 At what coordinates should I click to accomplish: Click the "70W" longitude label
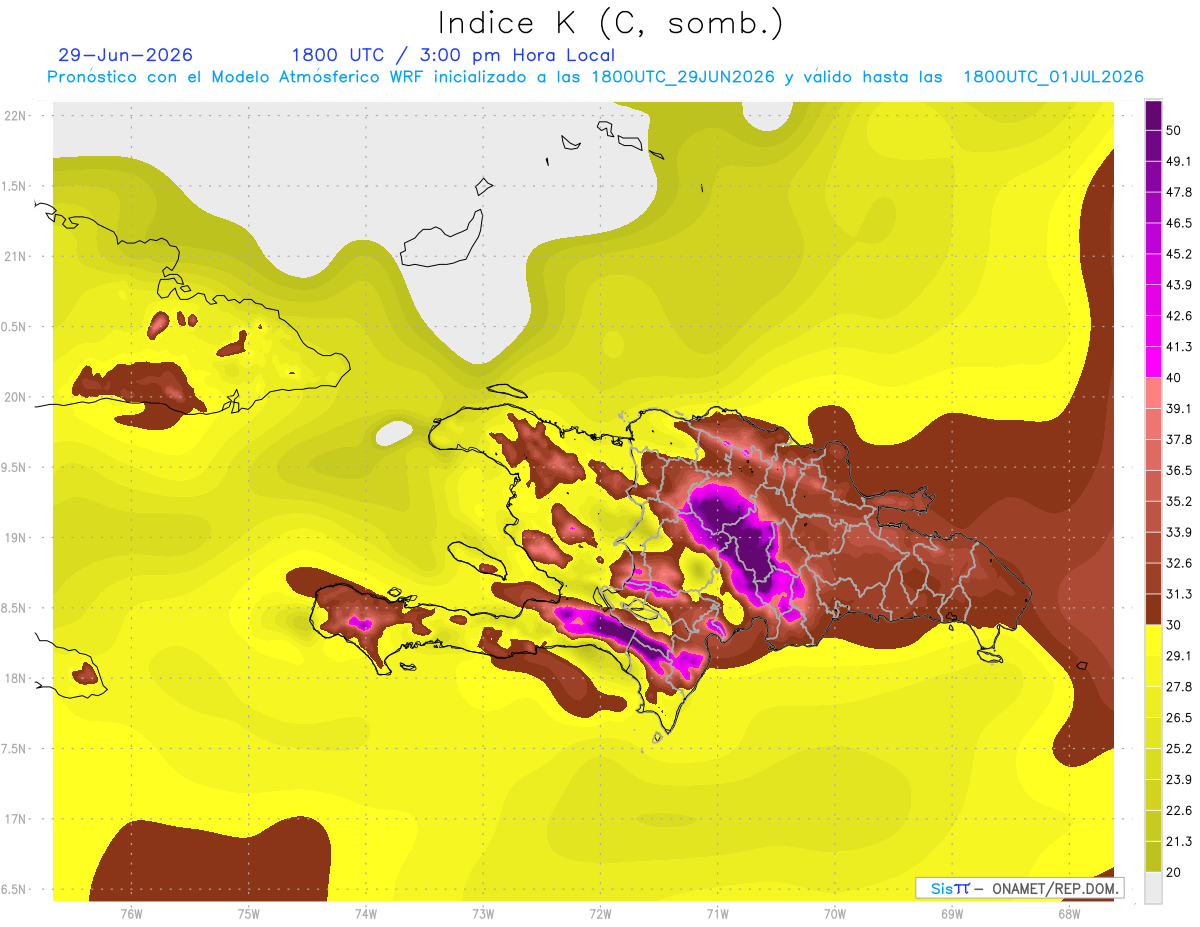tap(834, 913)
